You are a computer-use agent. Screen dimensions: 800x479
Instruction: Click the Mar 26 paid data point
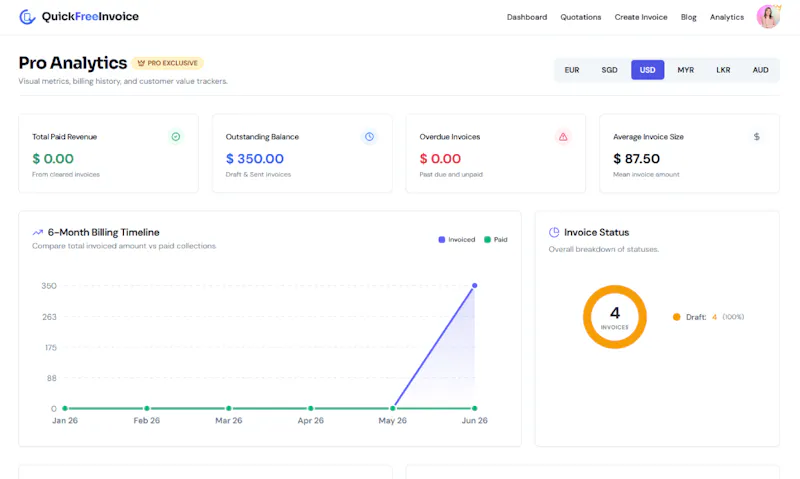tap(229, 408)
